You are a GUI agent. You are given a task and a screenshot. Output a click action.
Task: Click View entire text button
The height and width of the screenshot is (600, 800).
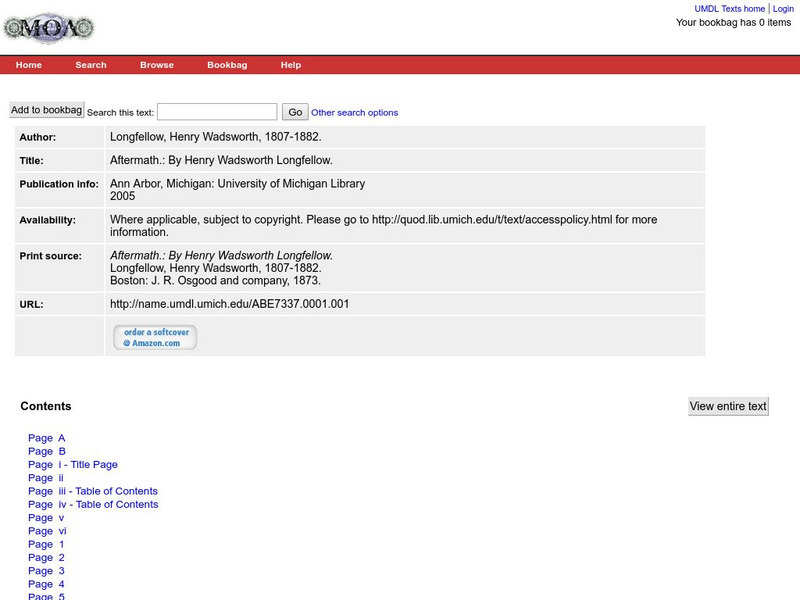tap(728, 406)
